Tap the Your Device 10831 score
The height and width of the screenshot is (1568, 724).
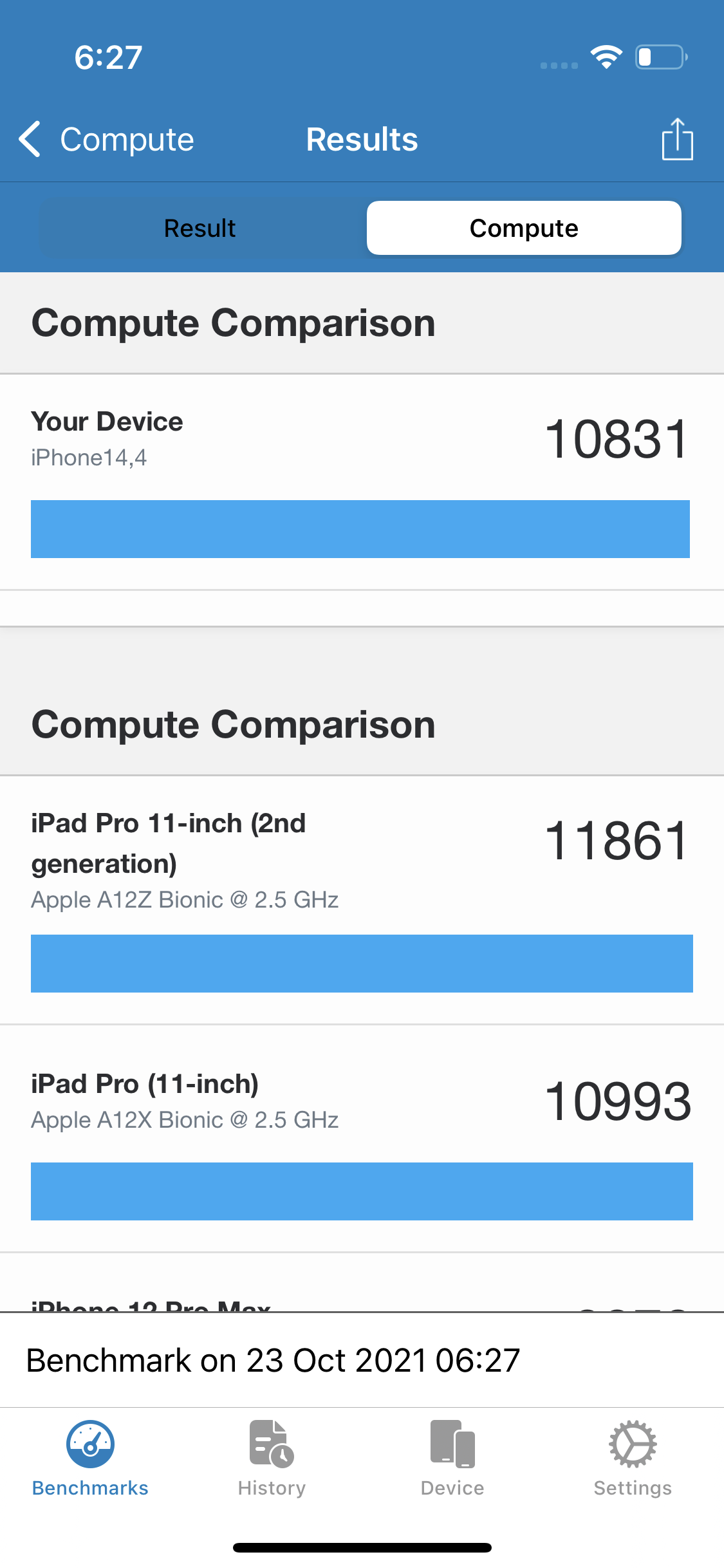[617, 440]
